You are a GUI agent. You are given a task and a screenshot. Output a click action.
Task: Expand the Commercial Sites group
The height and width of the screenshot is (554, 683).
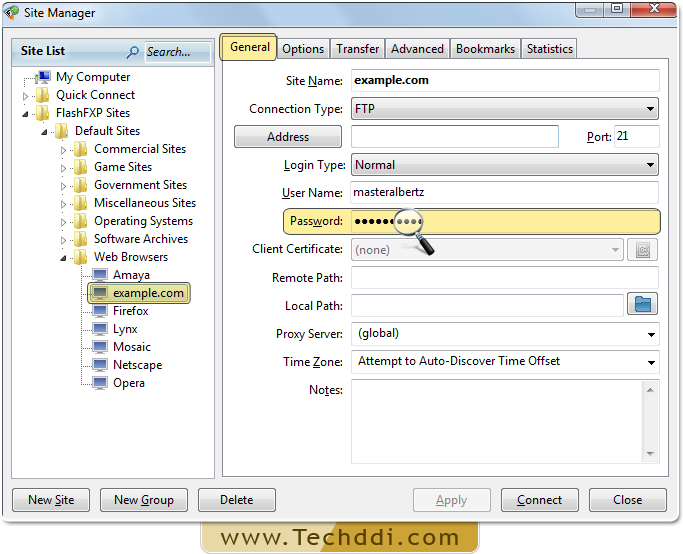coord(64,150)
